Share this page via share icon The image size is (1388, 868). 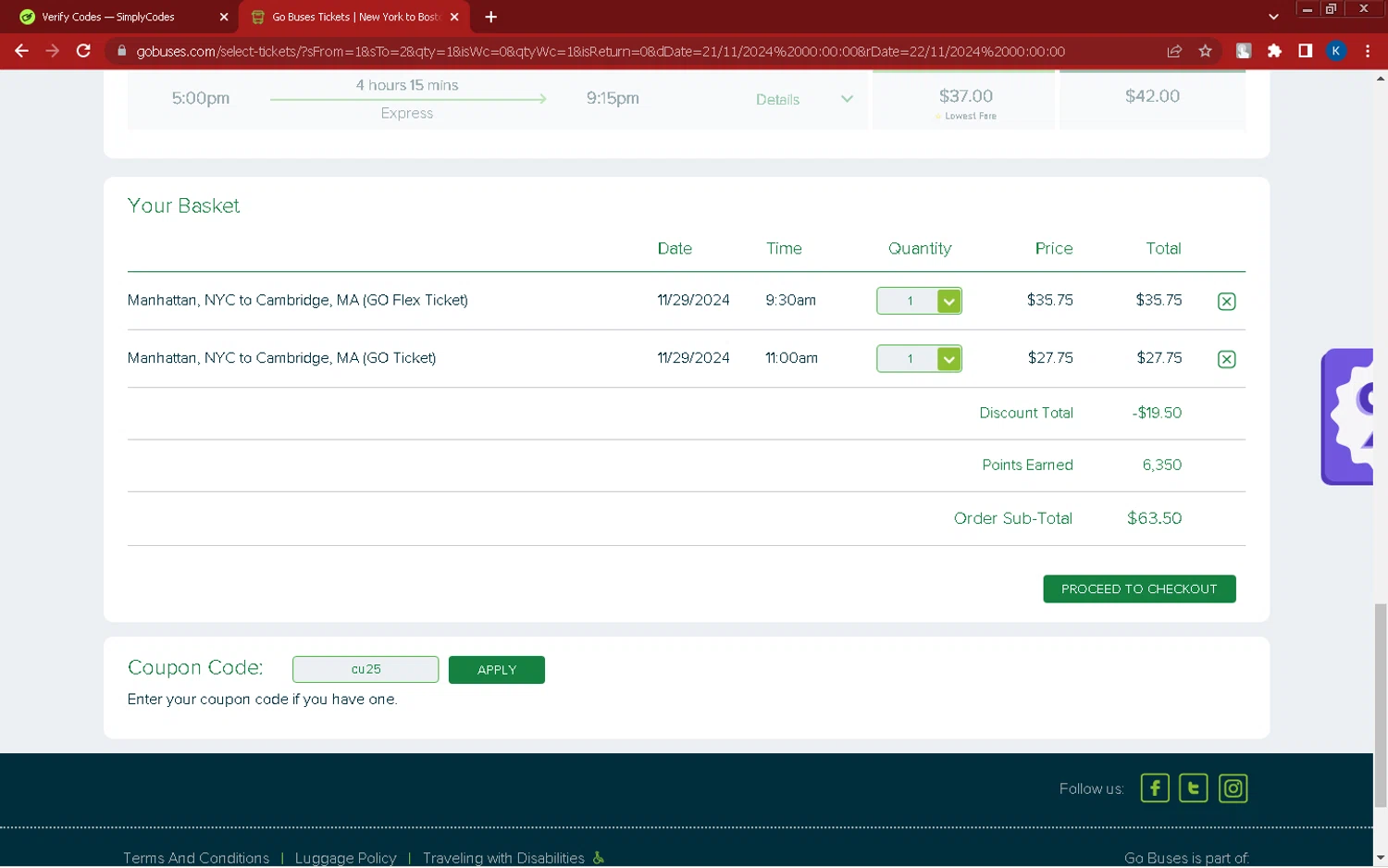[x=1174, y=51]
